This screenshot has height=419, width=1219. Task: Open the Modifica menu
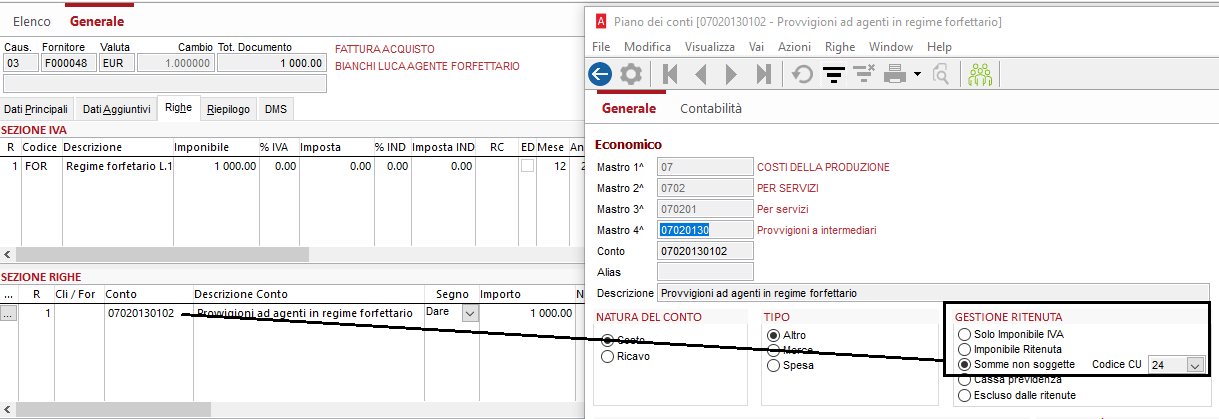click(x=648, y=47)
